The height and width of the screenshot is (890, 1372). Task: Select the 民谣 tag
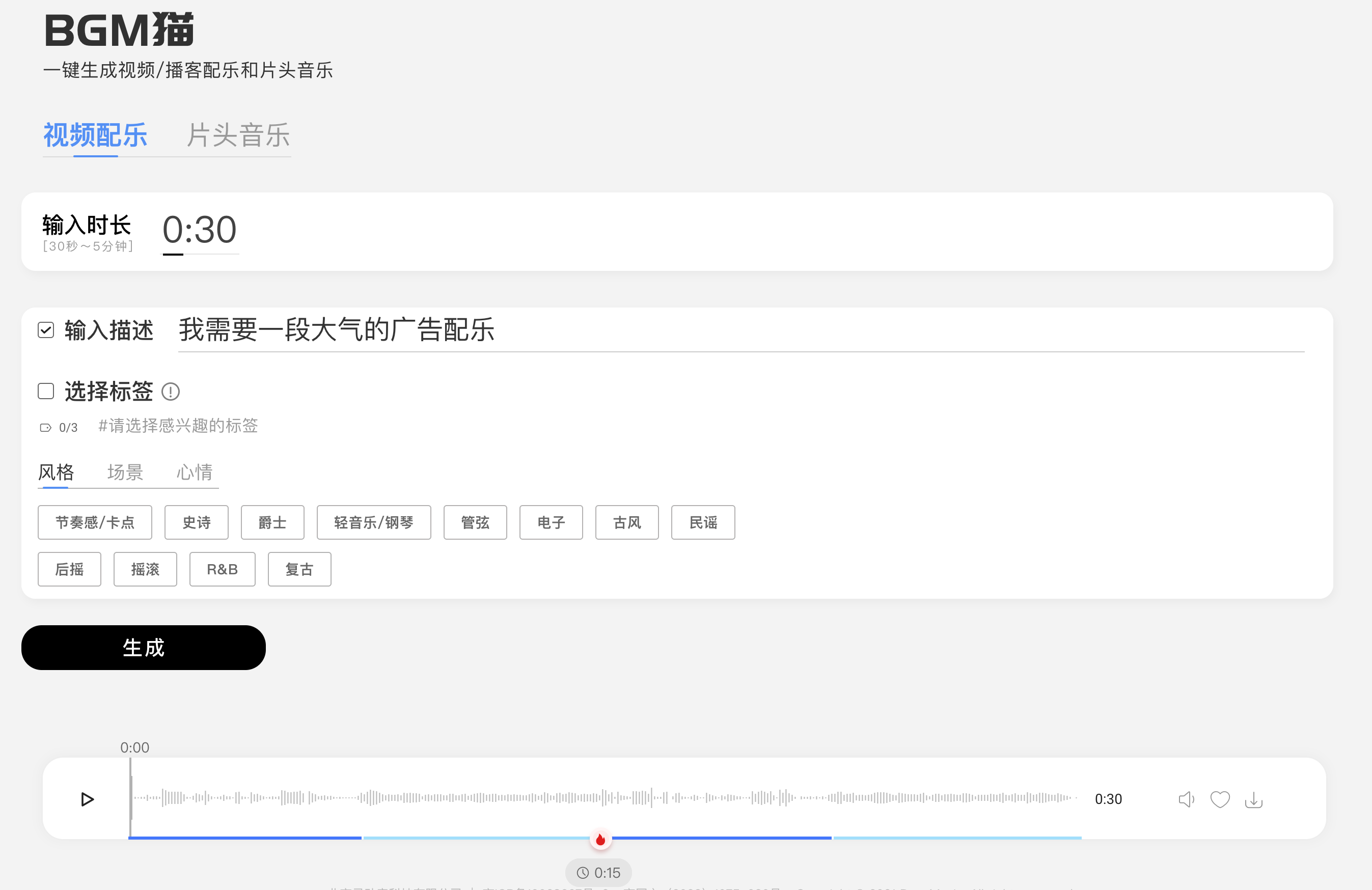pyautogui.click(x=703, y=522)
